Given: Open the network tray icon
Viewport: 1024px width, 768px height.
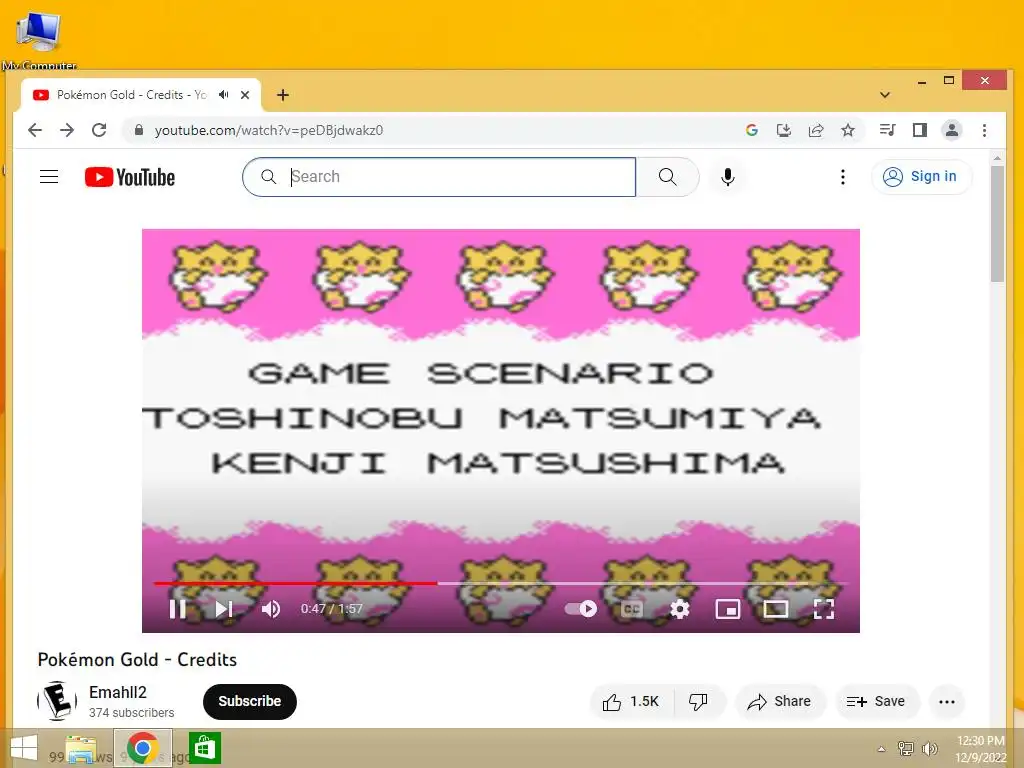Looking at the screenshot, I should (905, 749).
